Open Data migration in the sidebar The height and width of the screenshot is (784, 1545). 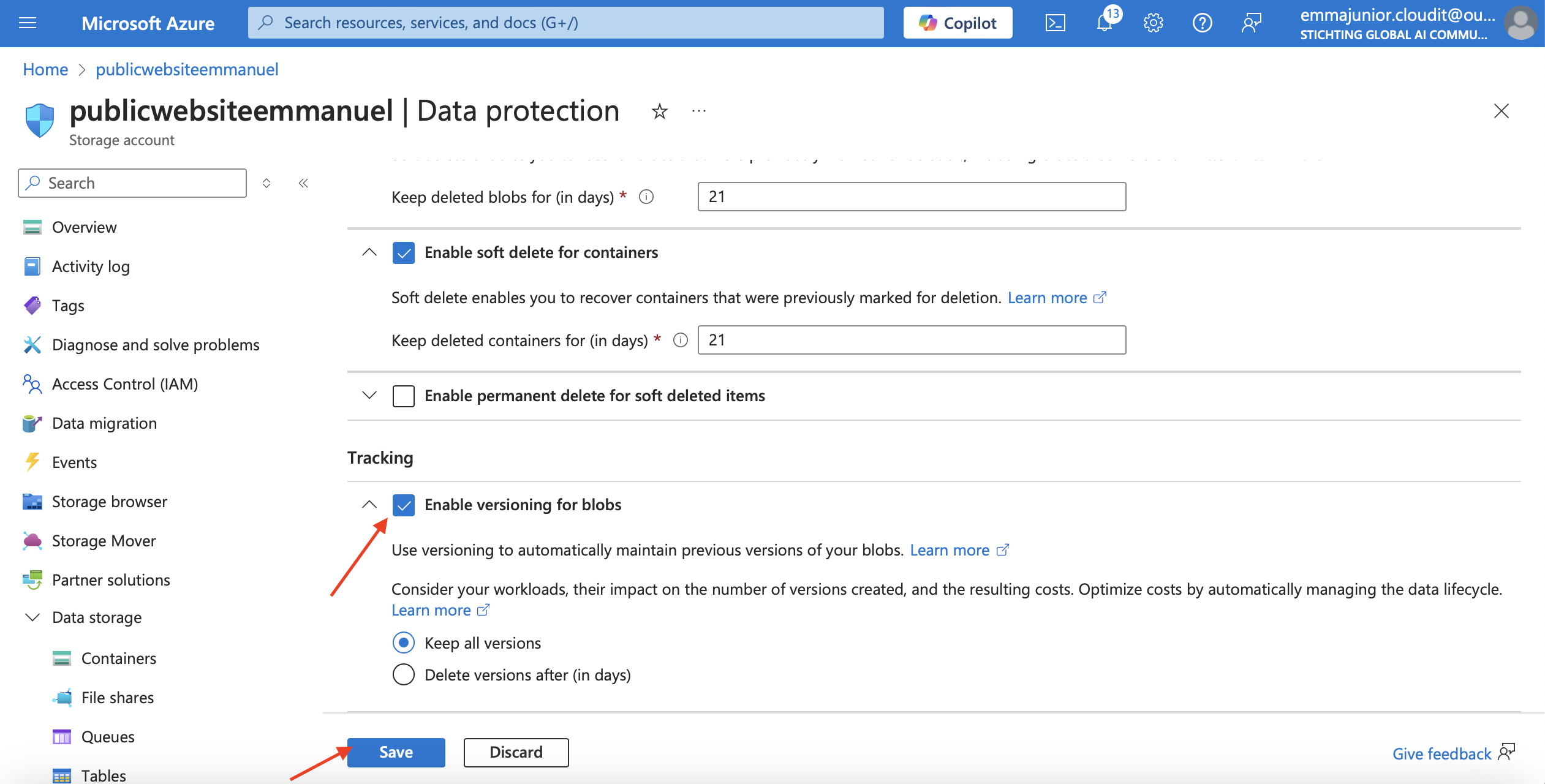coord(104,423)
